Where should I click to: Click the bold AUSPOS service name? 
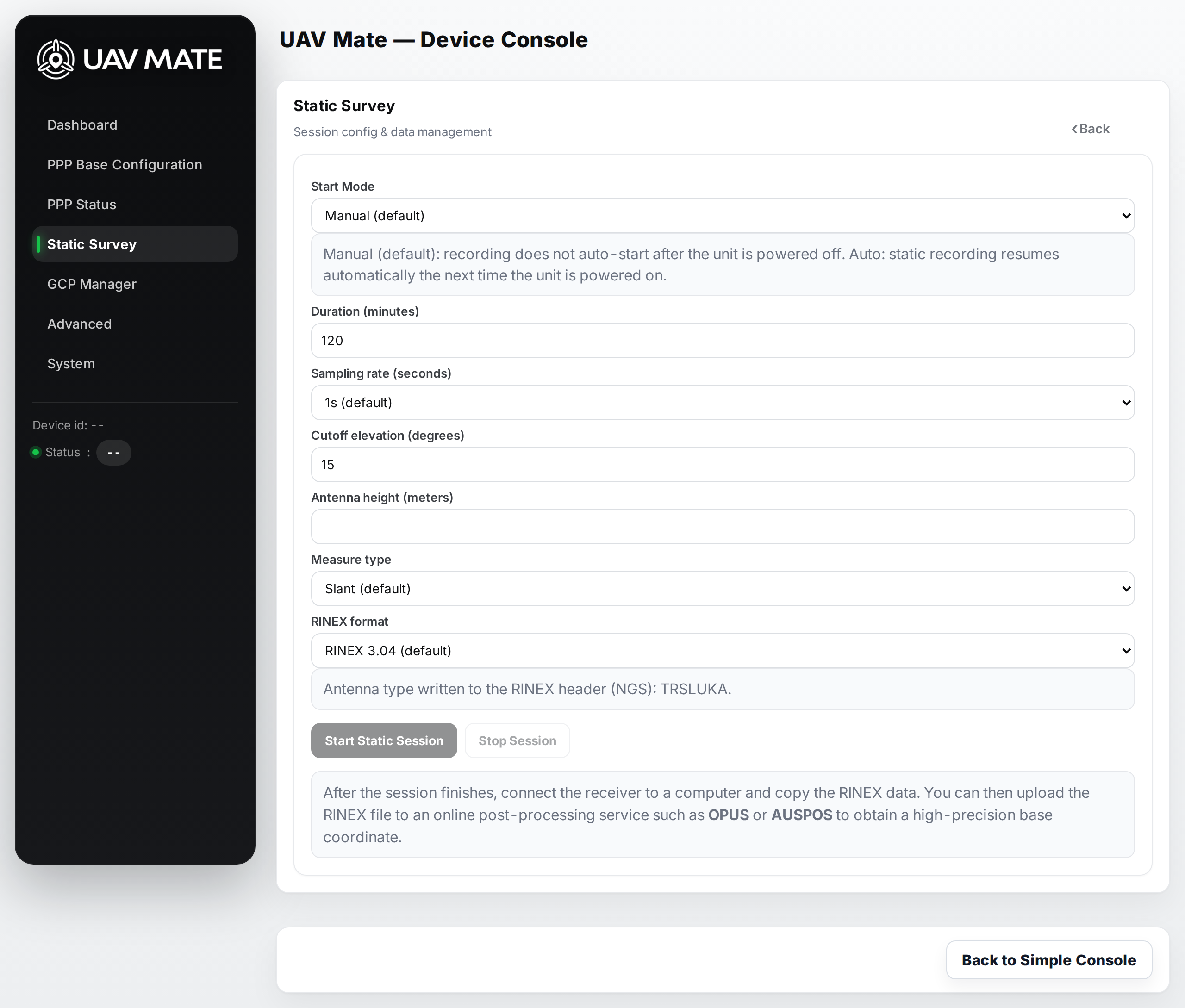point(801,815)
